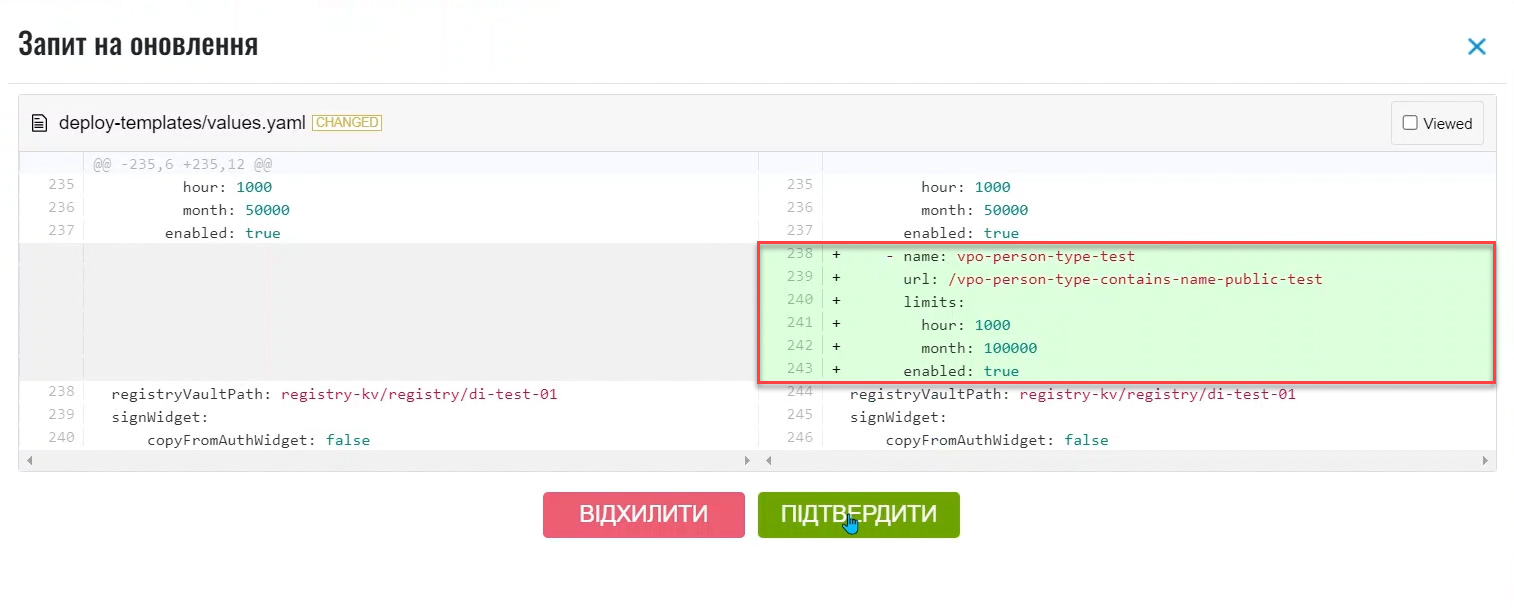Click the right pane horizontal scrollbar track
The image size is (1514, 608).
(1127, 461)
